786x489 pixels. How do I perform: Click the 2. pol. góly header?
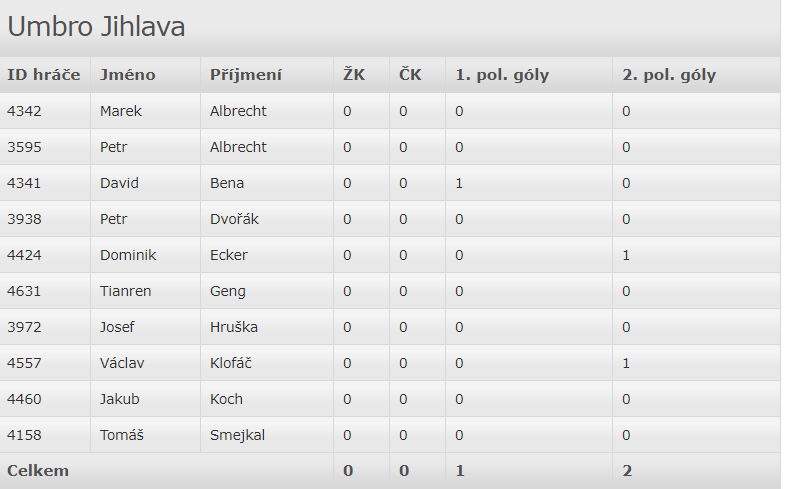(x=669, y=75)
